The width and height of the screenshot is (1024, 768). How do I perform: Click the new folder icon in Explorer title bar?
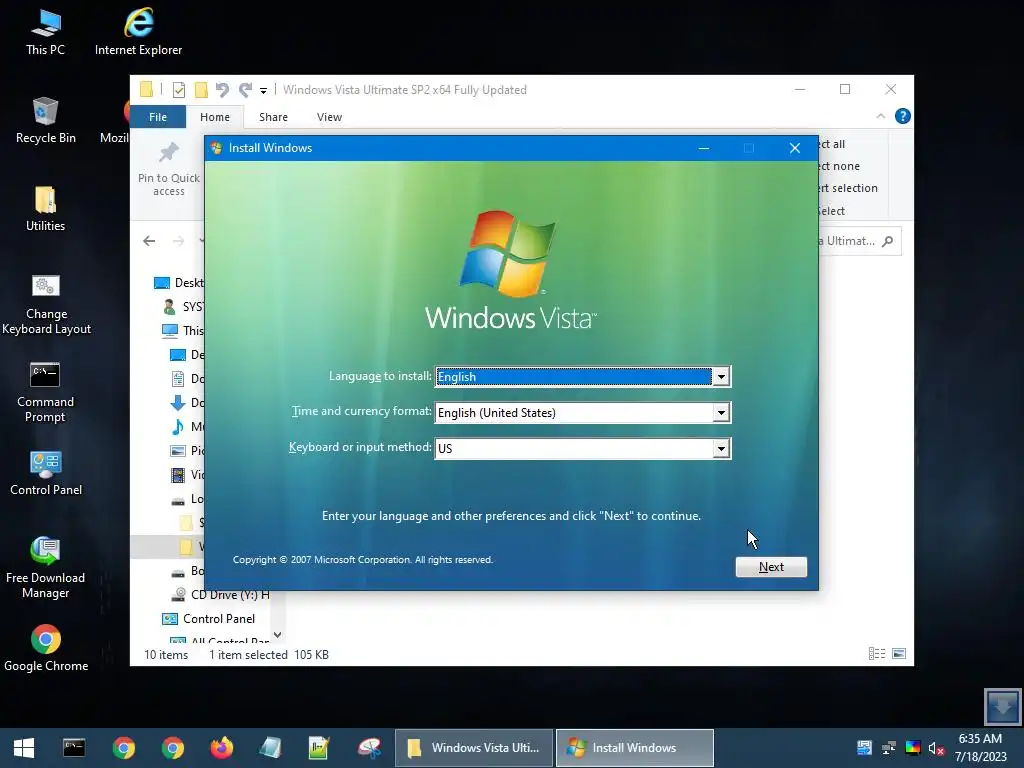pos(201,89)
